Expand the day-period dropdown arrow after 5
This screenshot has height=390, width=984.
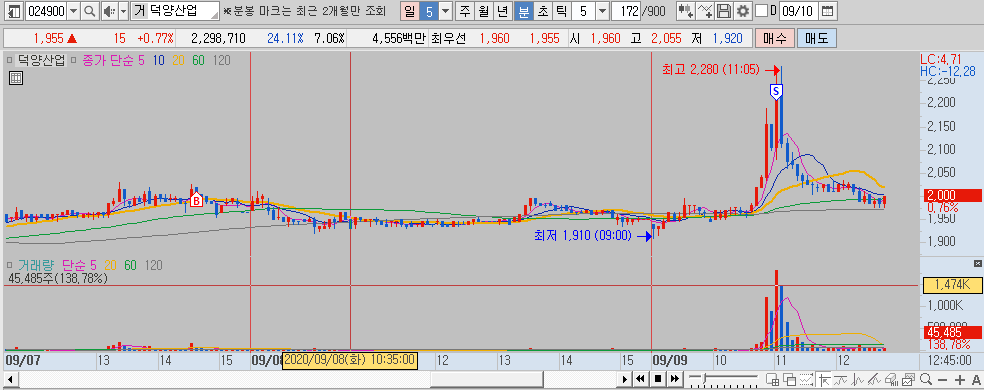(445, 11)
